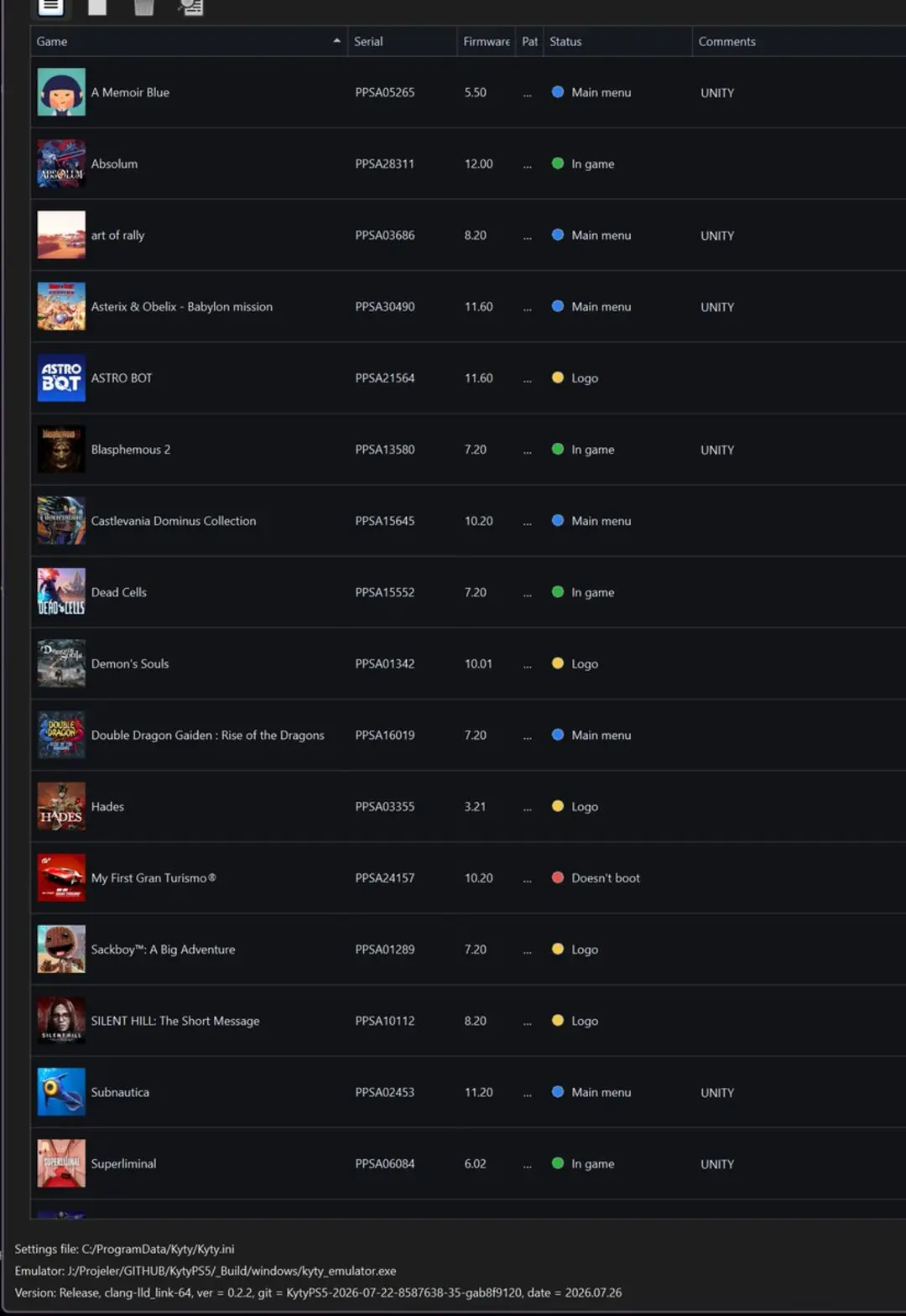
Task: Click the firmware value 12.00
Action: pos(479,164)
